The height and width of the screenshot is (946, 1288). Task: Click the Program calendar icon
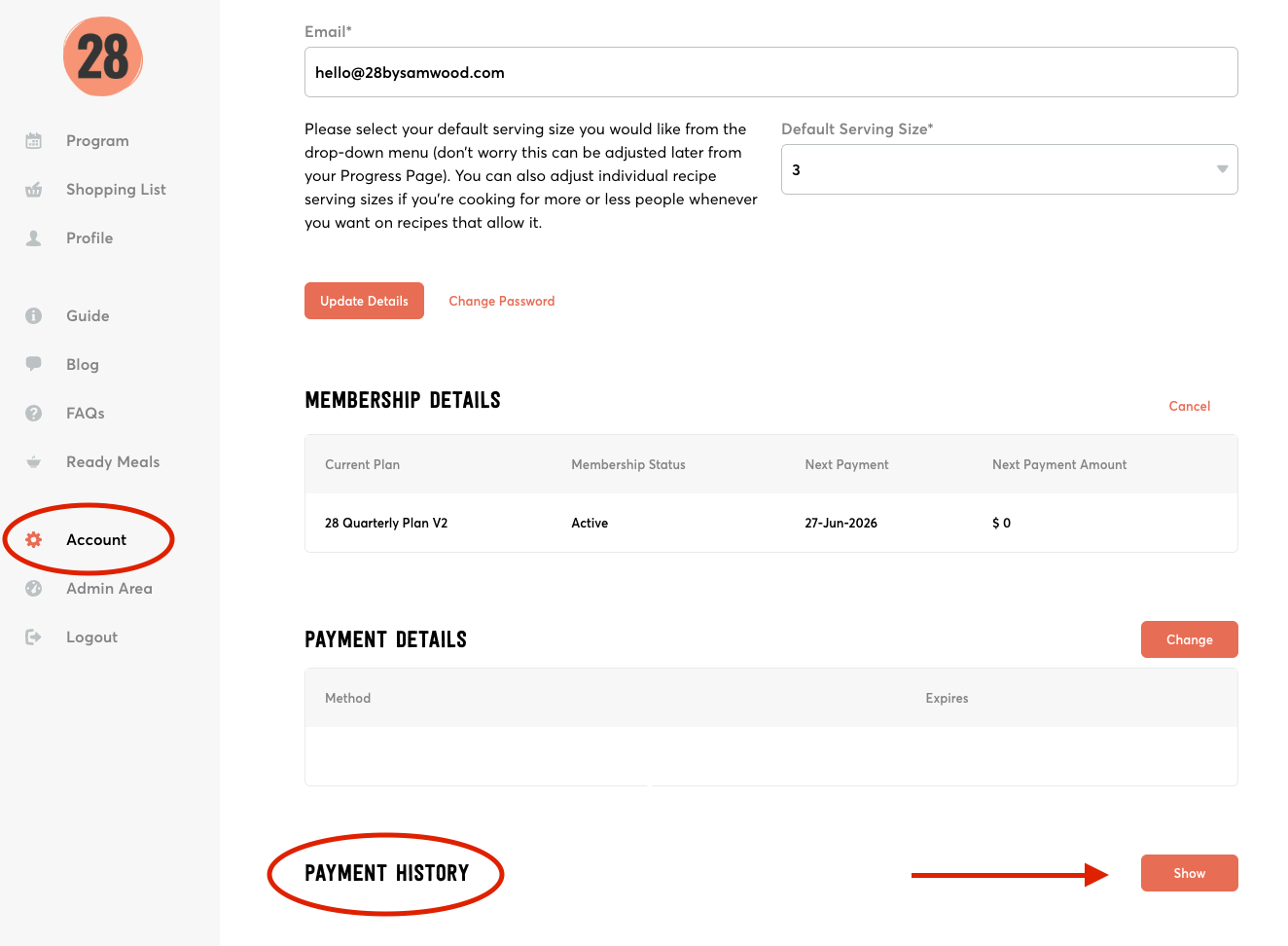(33, 141)
